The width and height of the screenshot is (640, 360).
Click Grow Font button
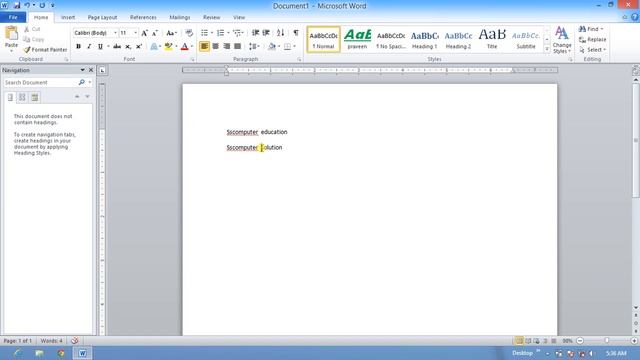point(144,33)
